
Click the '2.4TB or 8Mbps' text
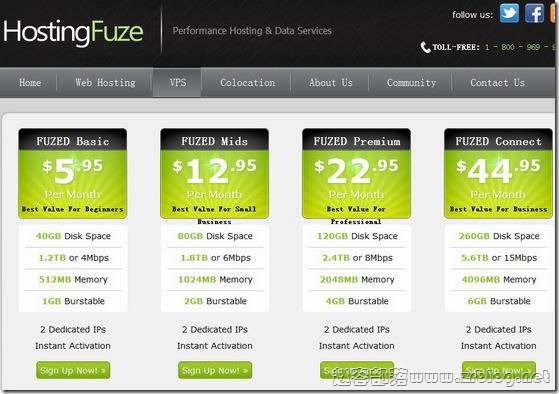click(x=357, y=258)
